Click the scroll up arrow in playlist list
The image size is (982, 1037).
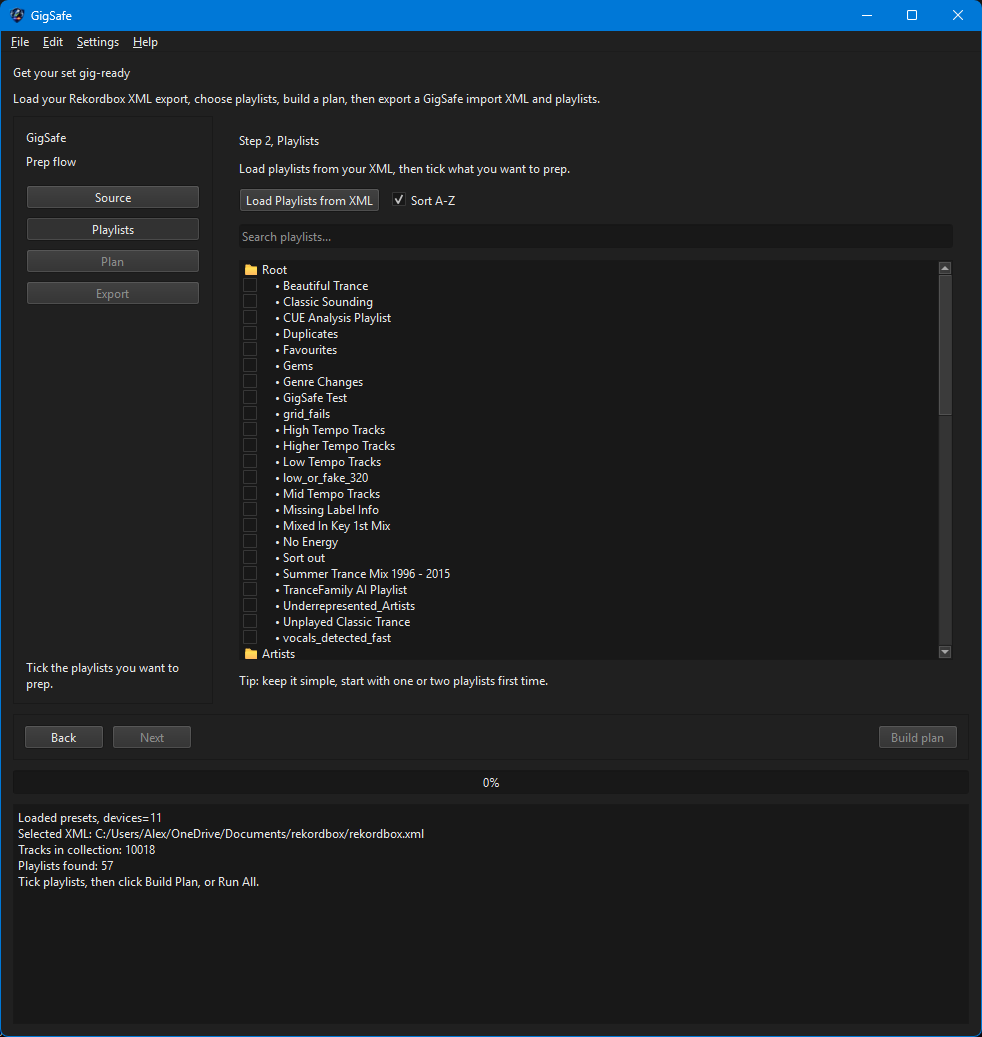945,268
